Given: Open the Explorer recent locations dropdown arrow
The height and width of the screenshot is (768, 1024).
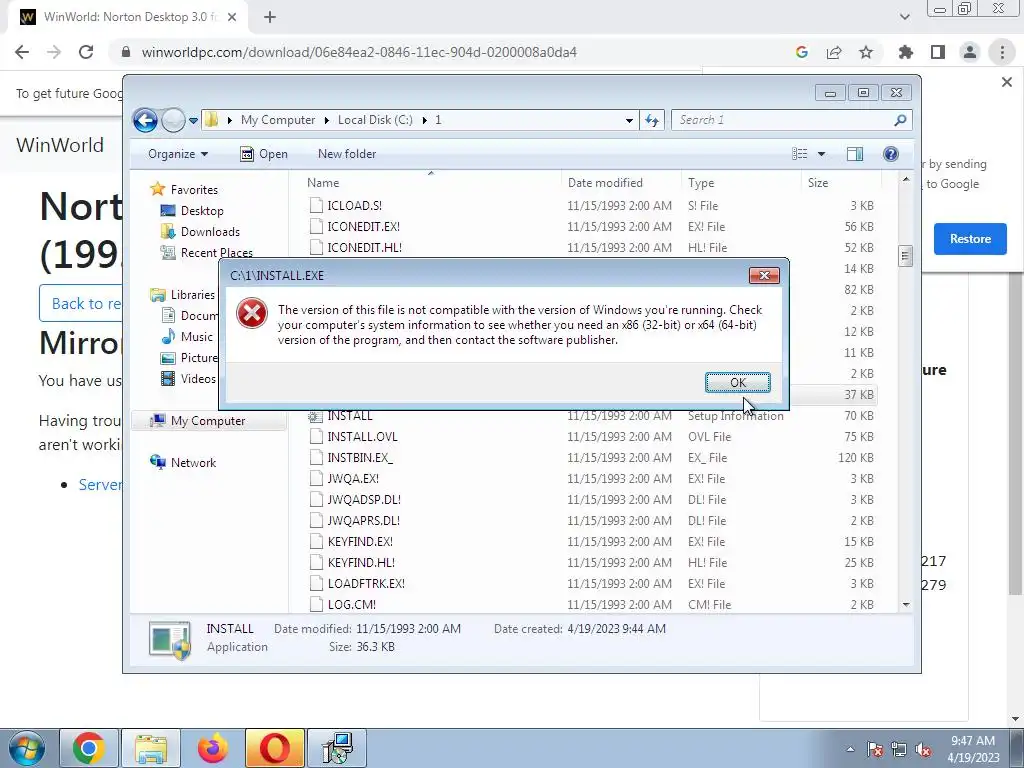Looking at the screenshot, I should pyautogui.click(x=193, y=121).
